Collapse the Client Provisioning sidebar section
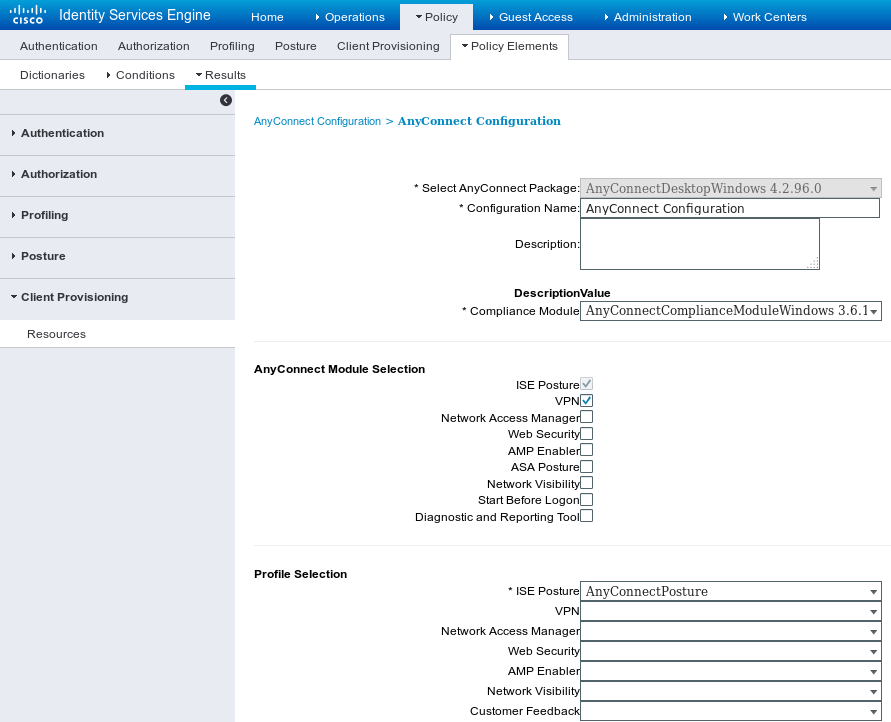891x722 pixels. (117, 297)
